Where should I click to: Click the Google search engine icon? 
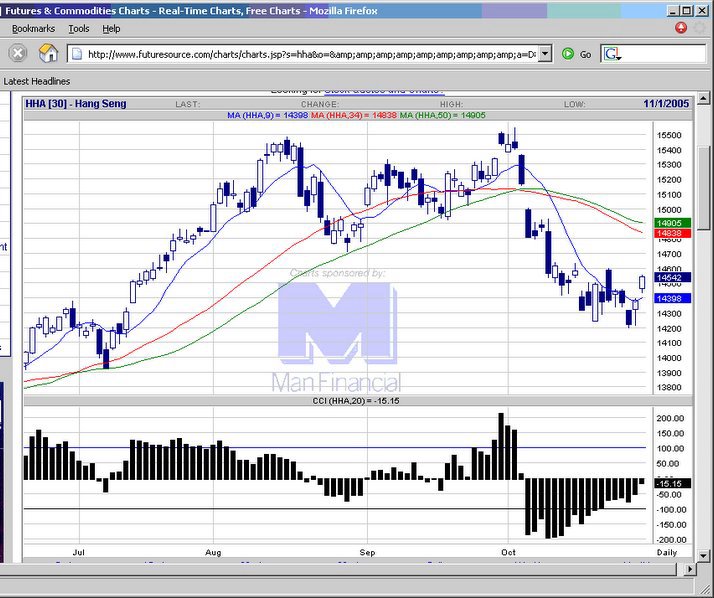[x=612, y=54]
